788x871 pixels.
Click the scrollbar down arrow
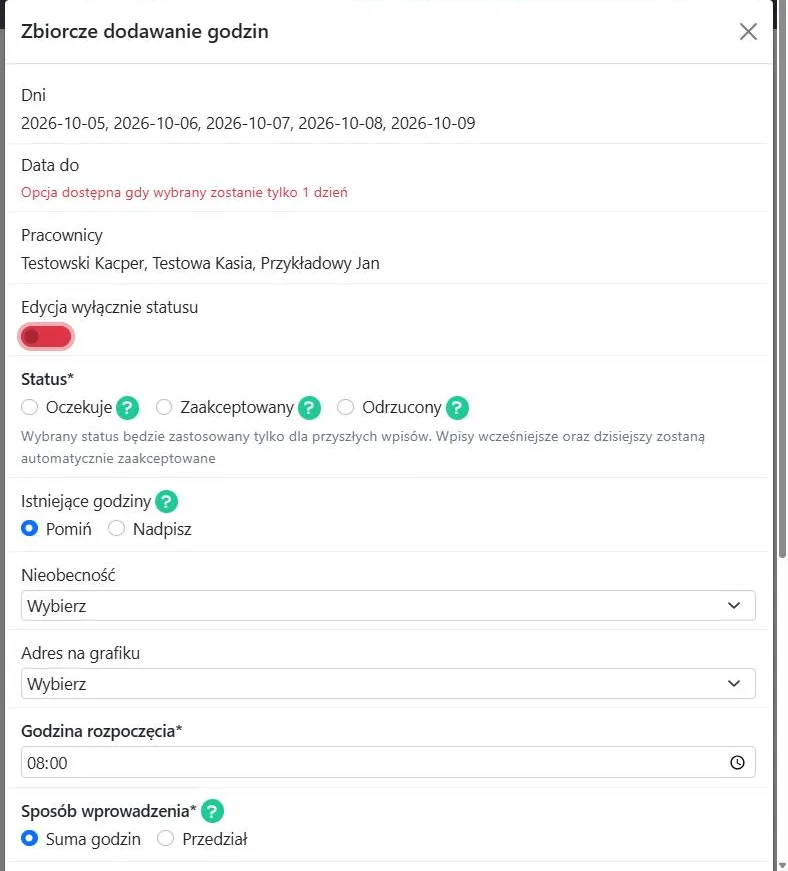(782, 865)
